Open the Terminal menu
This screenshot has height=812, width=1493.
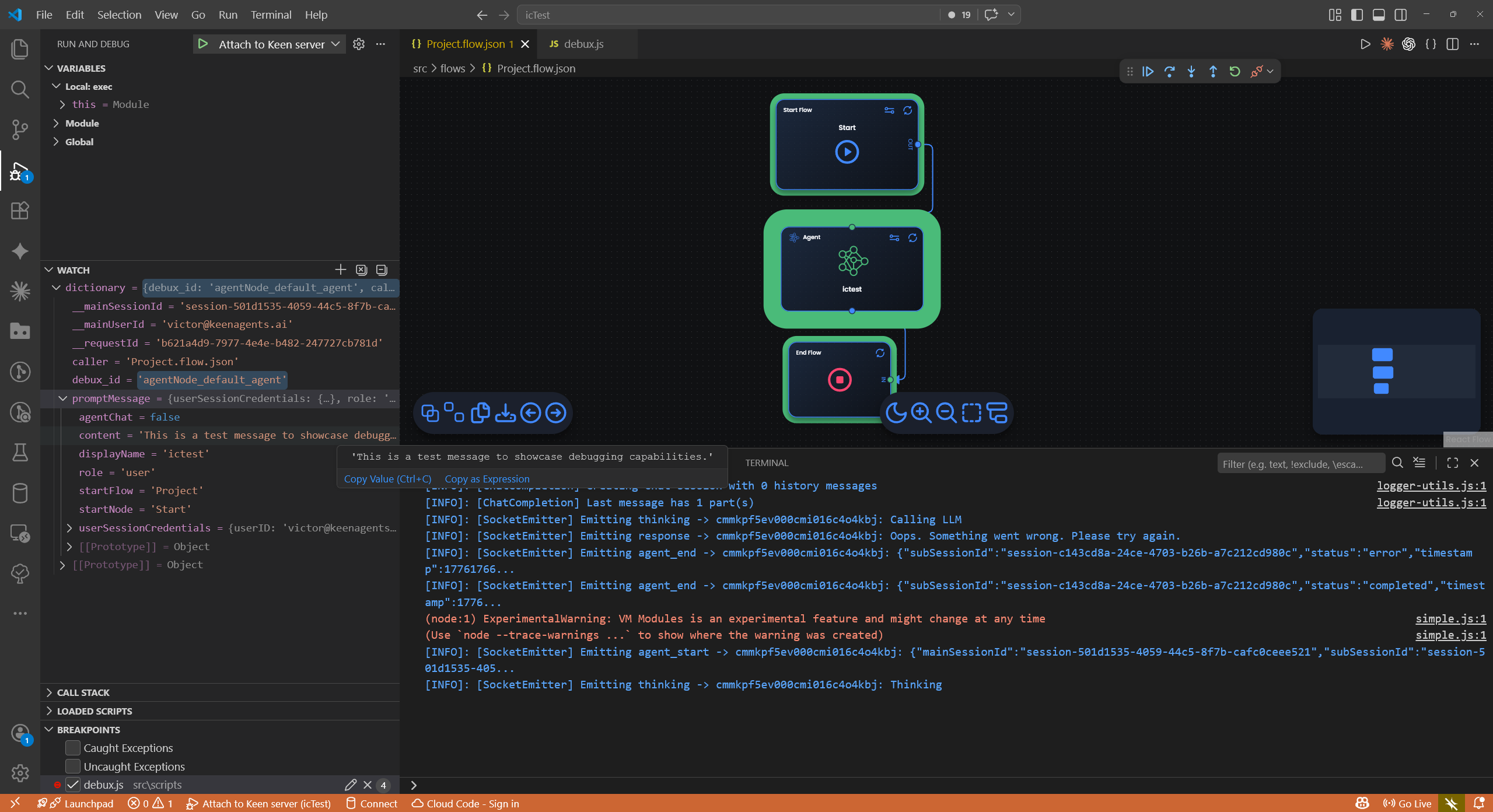tap(271, 15)
